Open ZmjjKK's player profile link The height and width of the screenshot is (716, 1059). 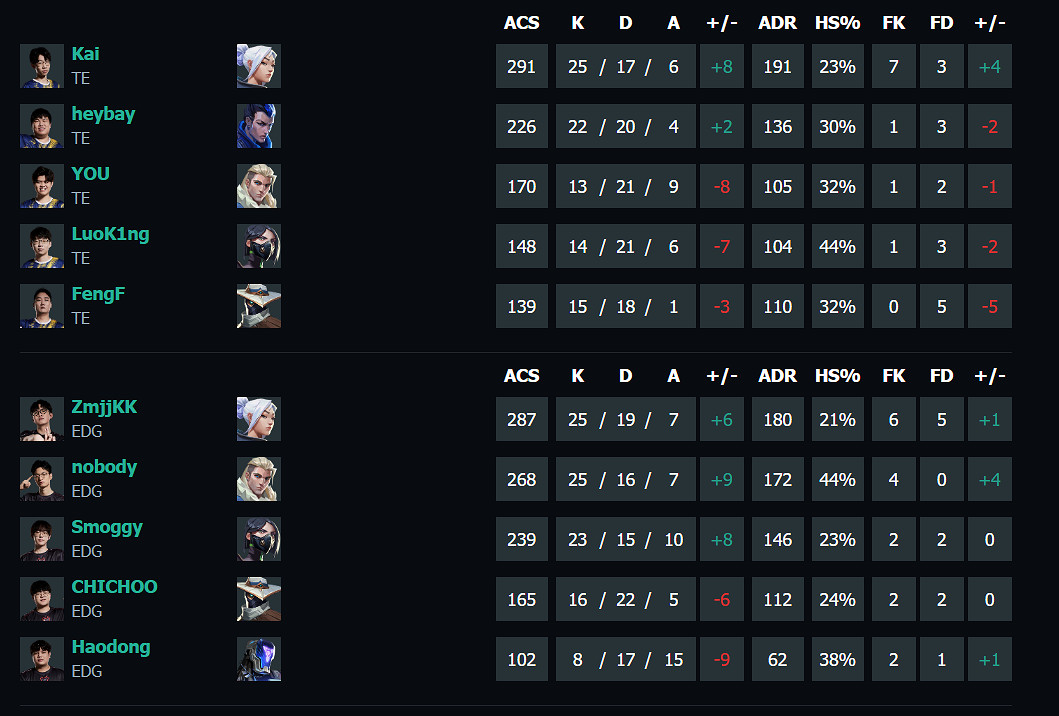(x=104, y=407)
